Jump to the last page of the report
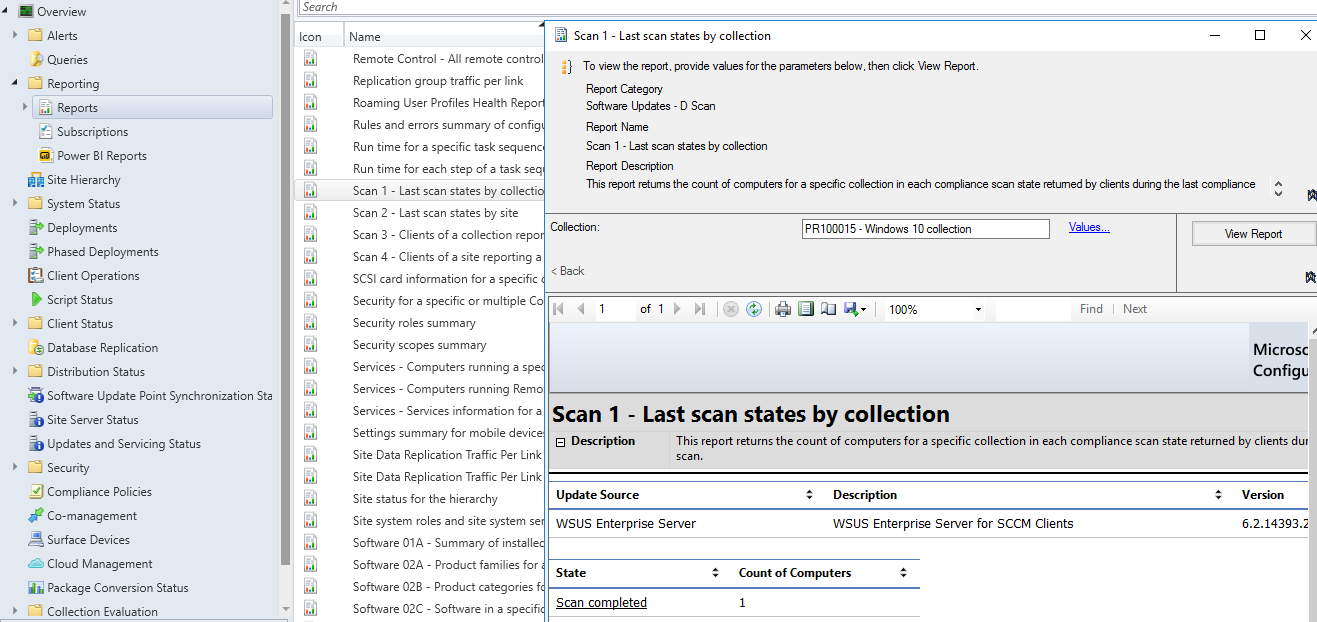 tap(699, 309)
